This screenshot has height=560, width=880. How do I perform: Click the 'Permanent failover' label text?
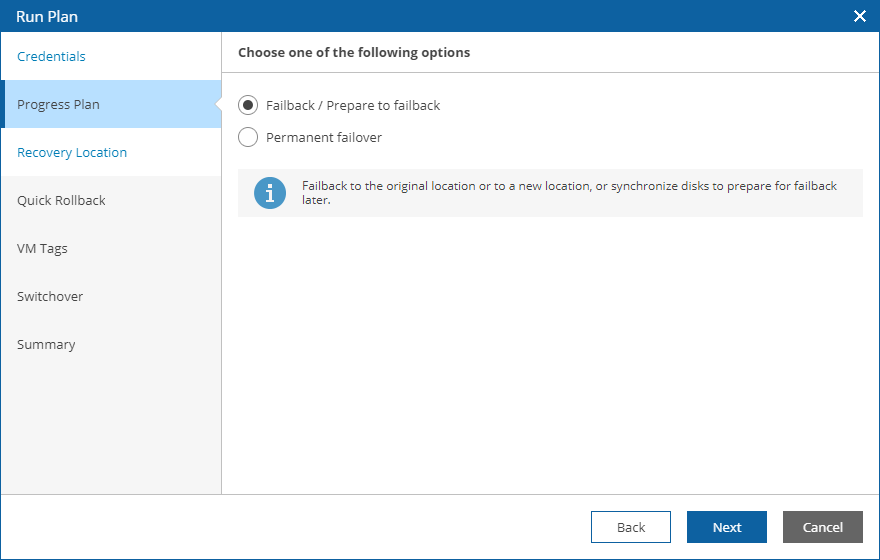tap(324, 137)
